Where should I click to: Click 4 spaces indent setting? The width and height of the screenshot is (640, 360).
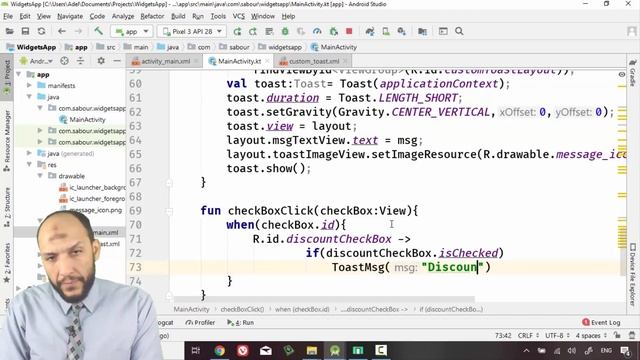pos(591,336)
